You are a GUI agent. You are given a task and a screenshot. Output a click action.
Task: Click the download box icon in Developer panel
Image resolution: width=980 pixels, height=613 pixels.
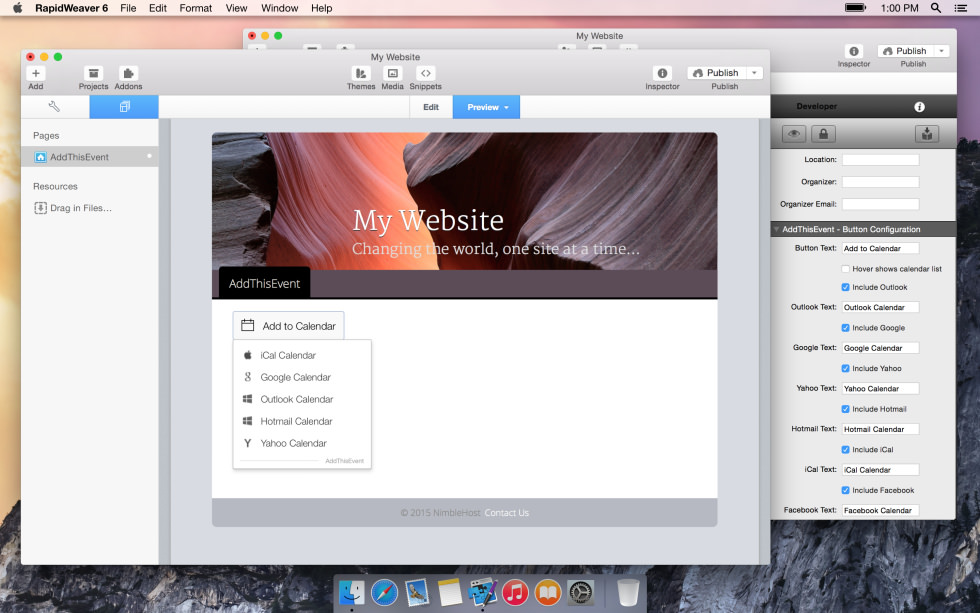(927, 134)
